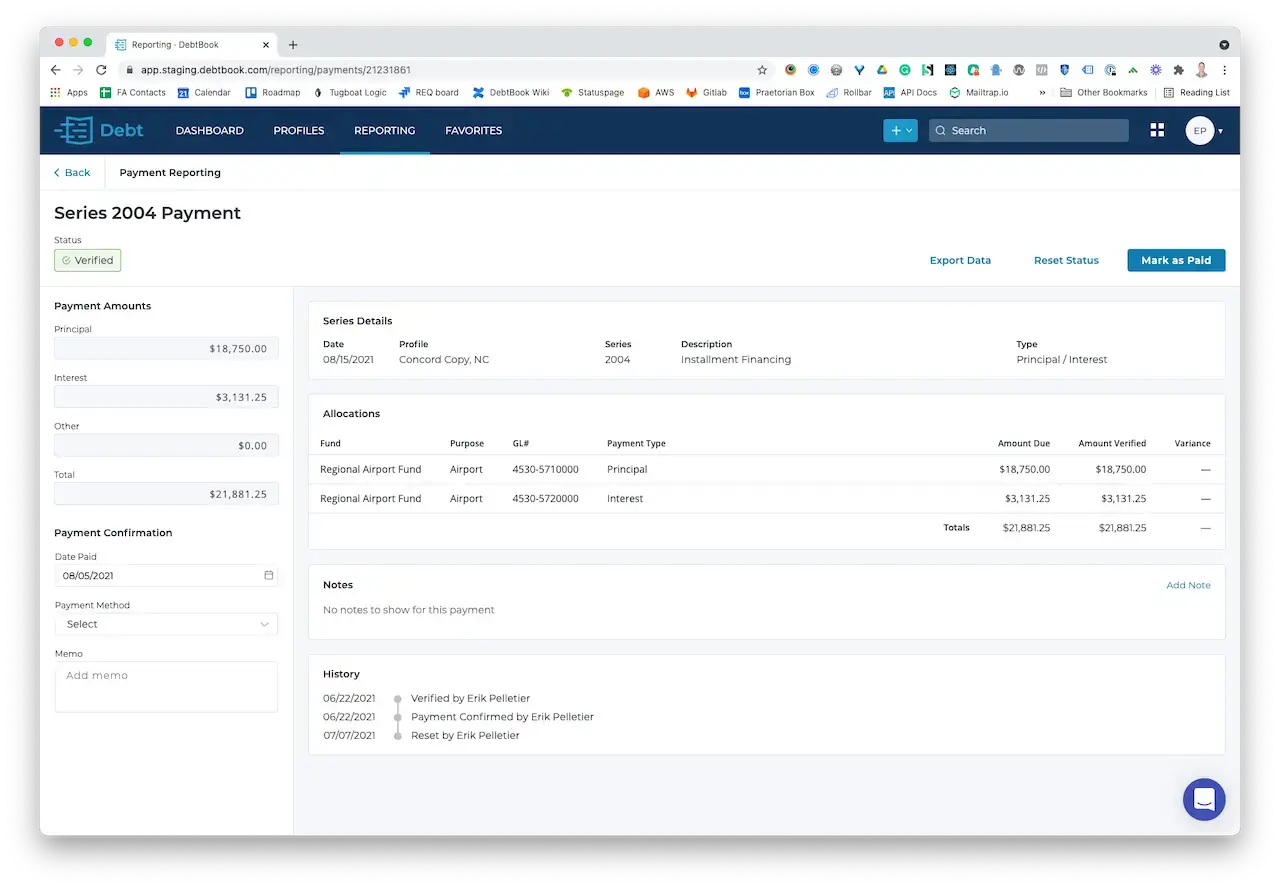
Task: Click GL# 4530-5720000 cell
Action: (x=545, y=498)
